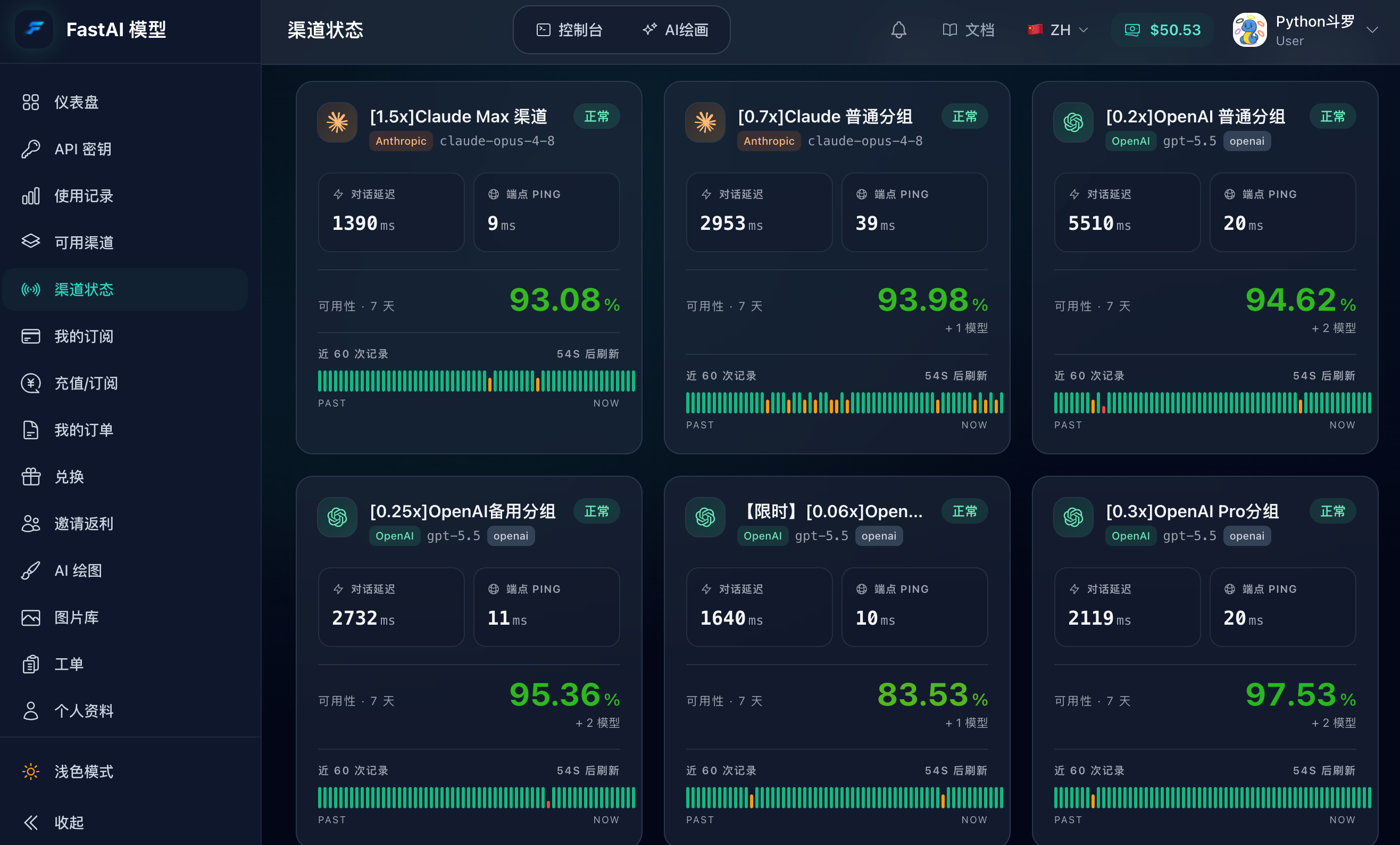The height and width of the screenshot is (845, 1400).
Task: Click the 83.53% availability value
Action: [932, 694]
